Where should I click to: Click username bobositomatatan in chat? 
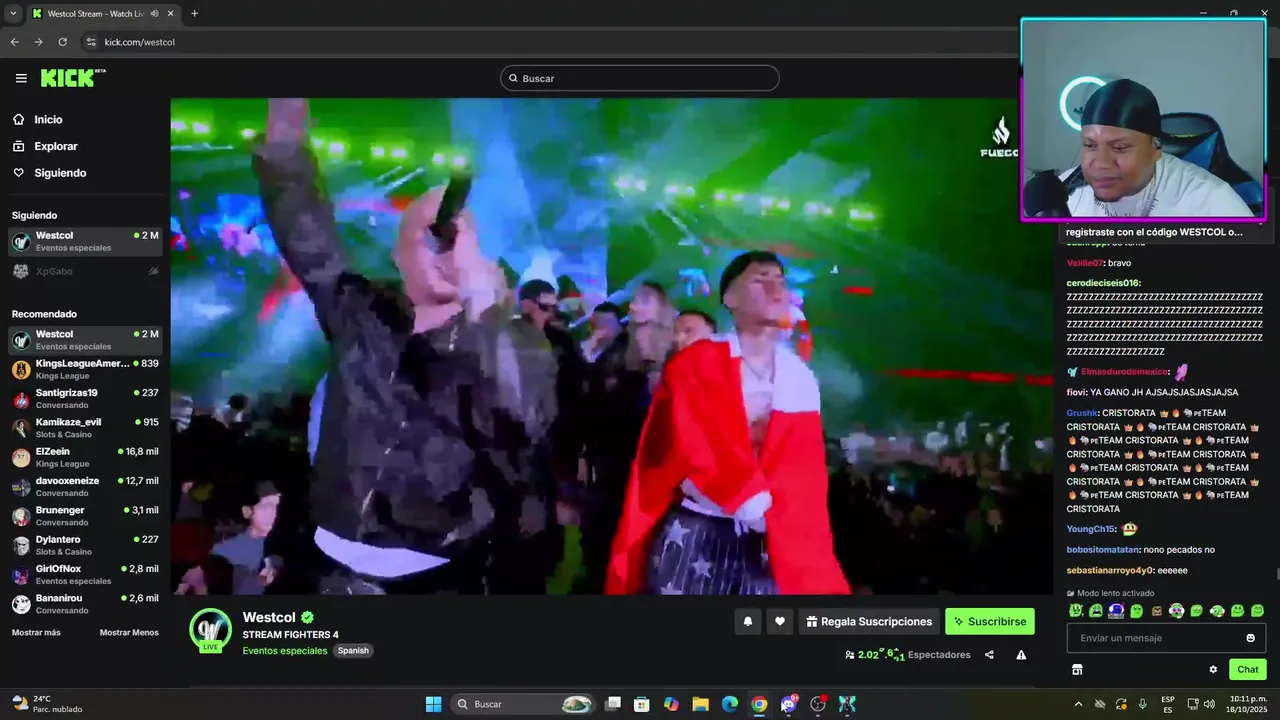1103,550
